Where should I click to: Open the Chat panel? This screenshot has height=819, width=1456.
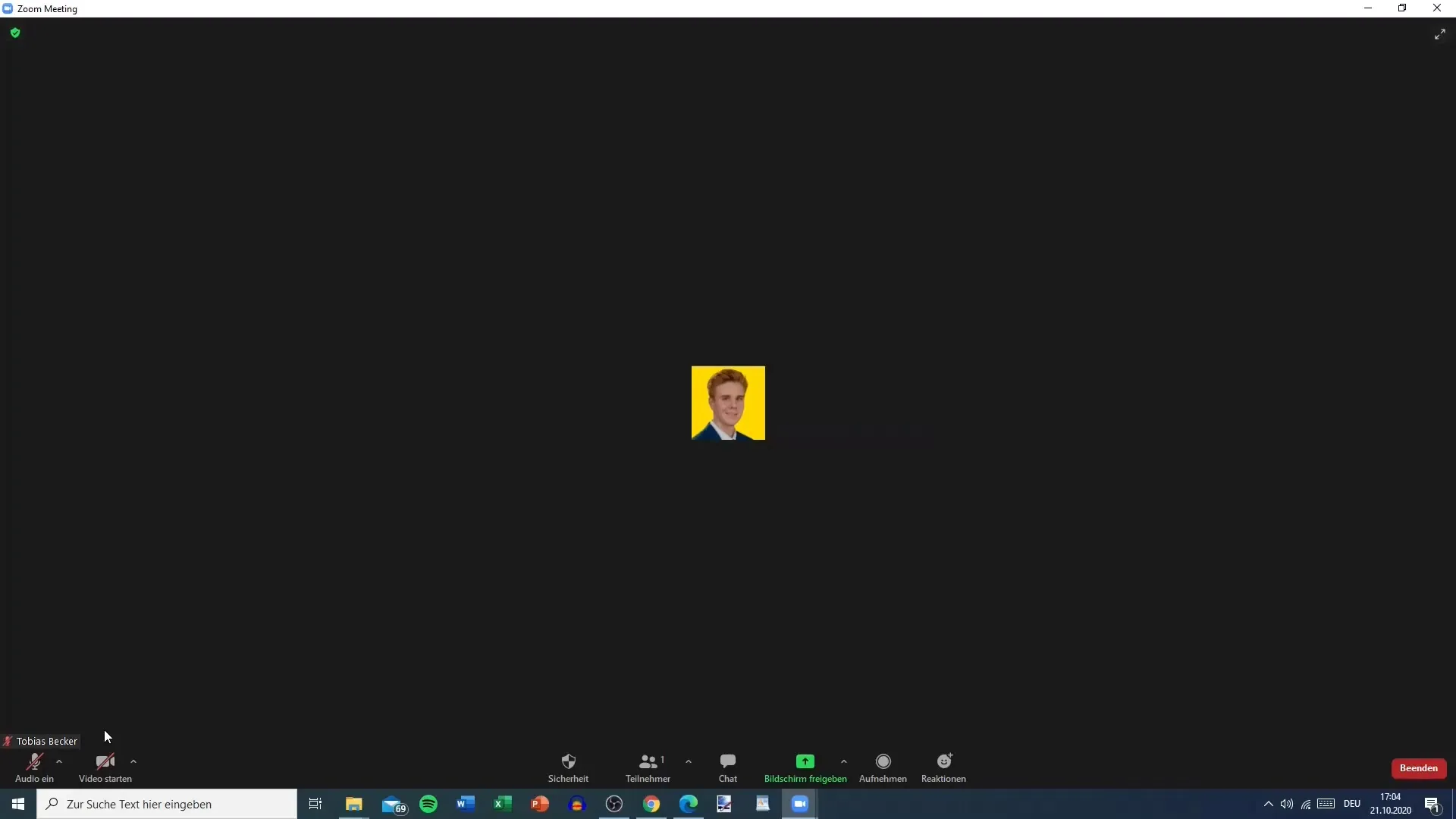pos(727,767)
